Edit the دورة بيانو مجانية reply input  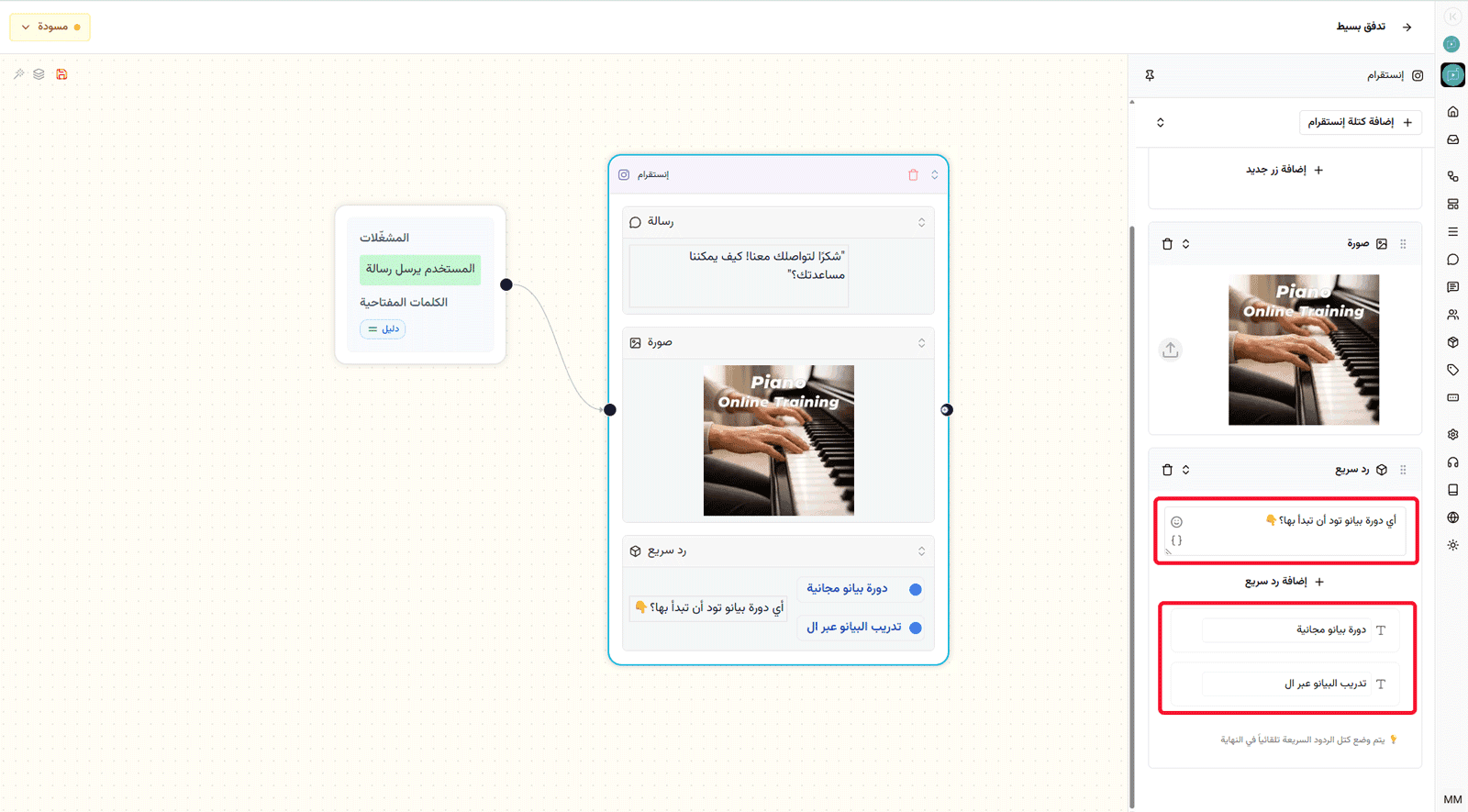point(1285,629)
